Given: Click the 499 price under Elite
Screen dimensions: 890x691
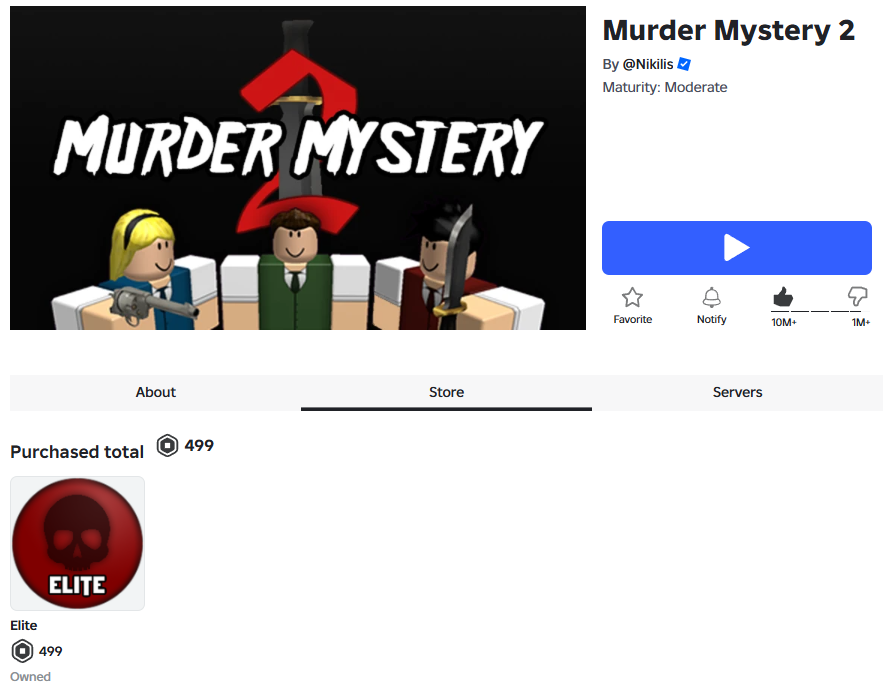Looking at the screenshot, I should click(51, 651).
